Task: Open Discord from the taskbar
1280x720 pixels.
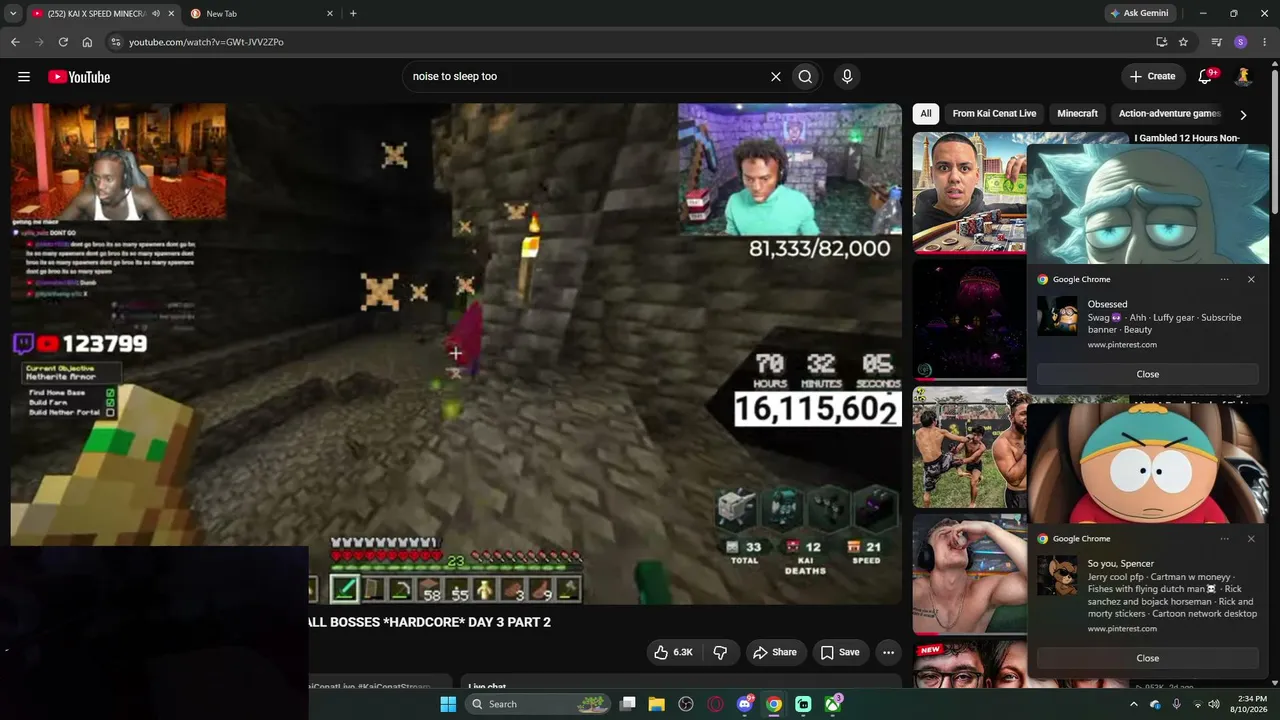Action: click(x=745, y=704)
